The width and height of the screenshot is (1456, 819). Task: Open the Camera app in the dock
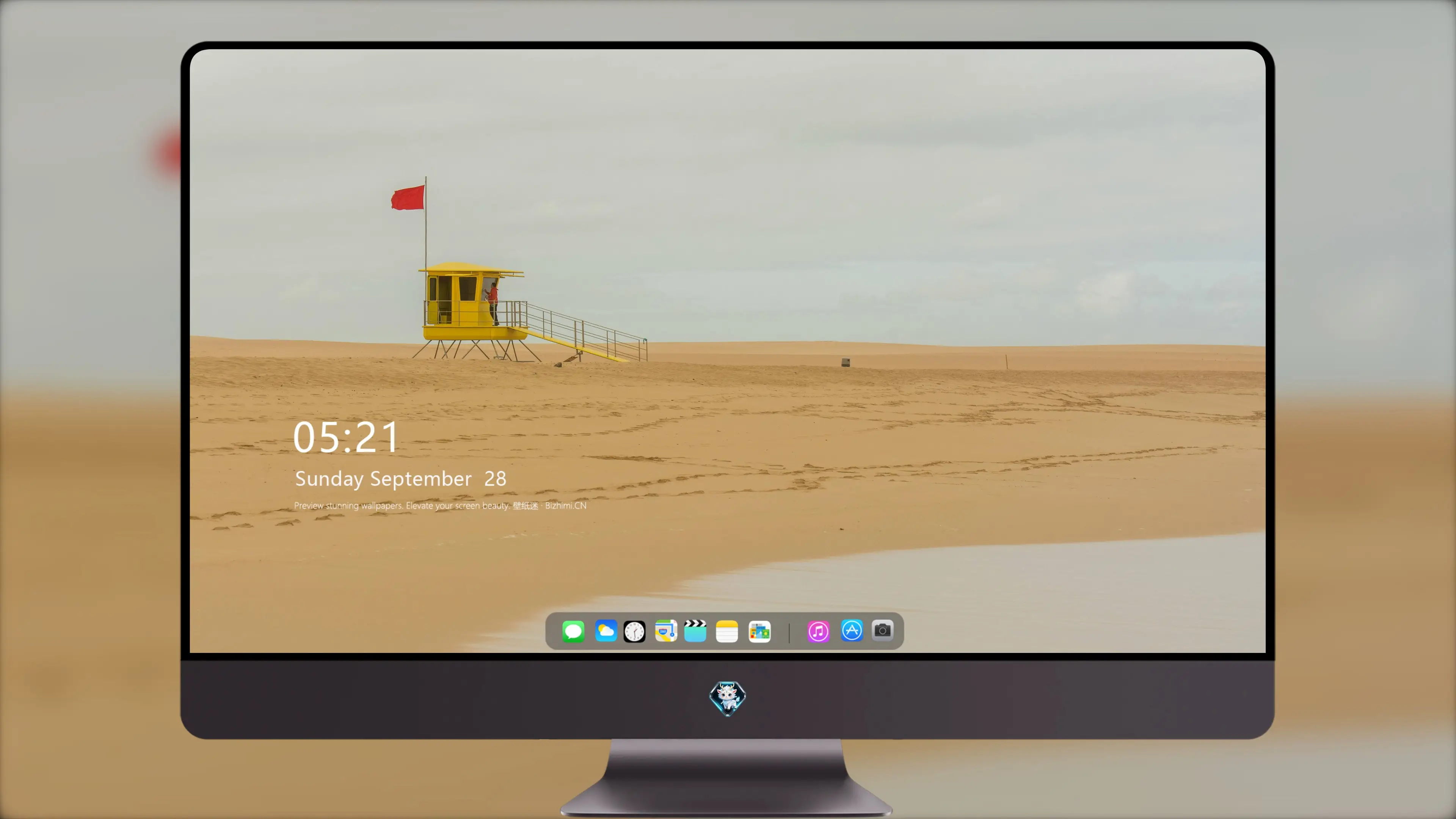point(882,630)
